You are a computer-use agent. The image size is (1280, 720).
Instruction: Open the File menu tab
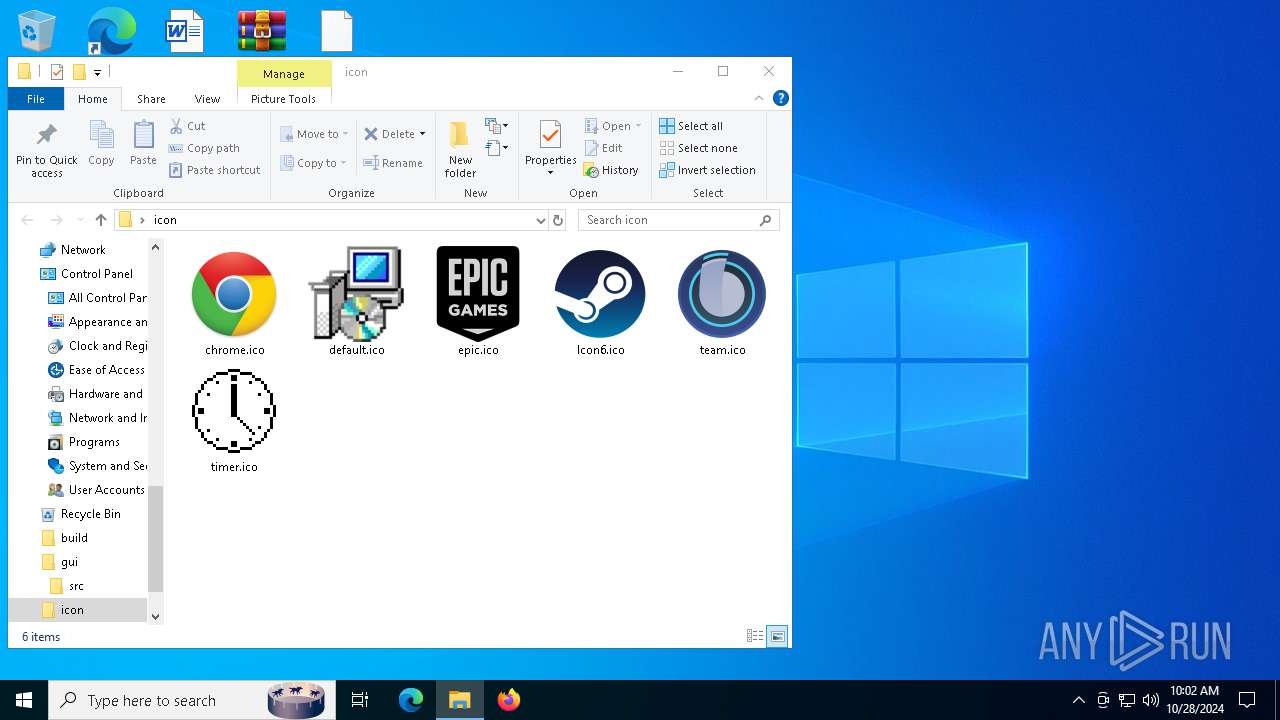tap(36, 99)
